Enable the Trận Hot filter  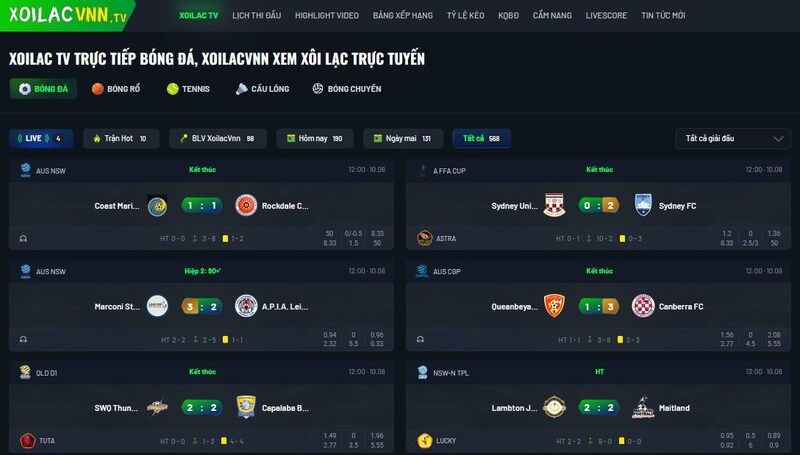pyautogui.click(x=121, y=138)
